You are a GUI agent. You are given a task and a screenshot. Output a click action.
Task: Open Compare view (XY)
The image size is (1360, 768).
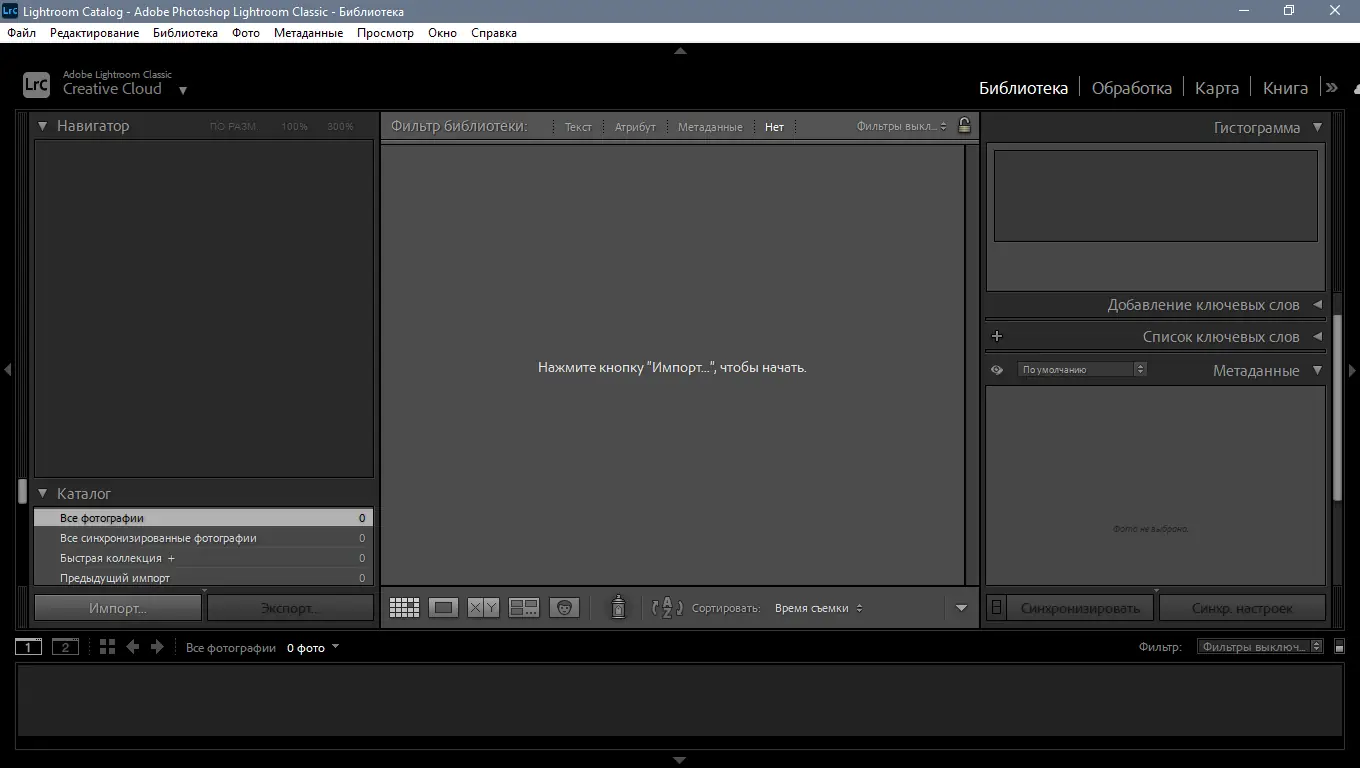coord(484,608)
